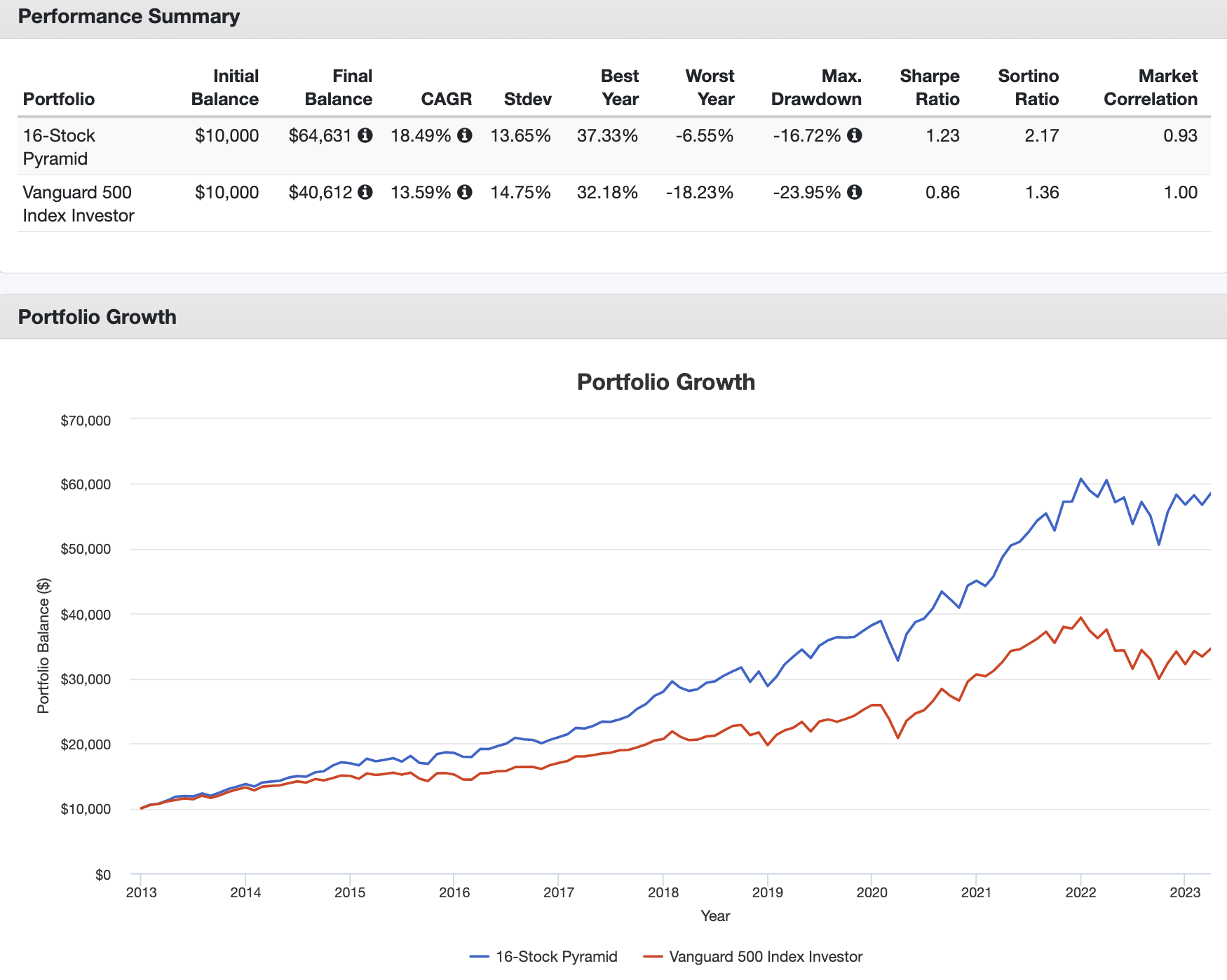Click the Market Correlation column header
This screenshot has width=1227, height=980.
coord(1151,87)
